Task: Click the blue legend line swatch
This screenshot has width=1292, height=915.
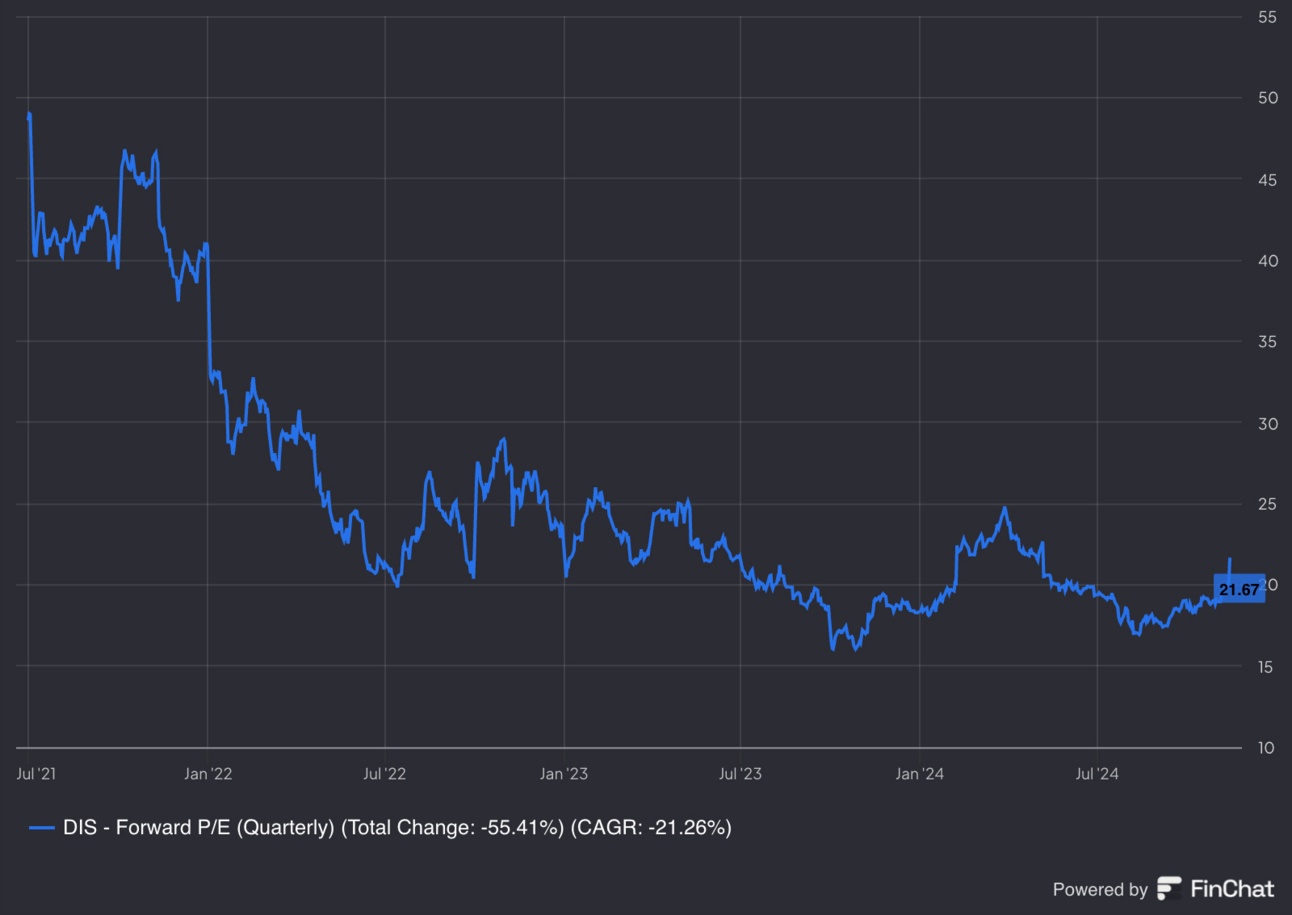Action: pos(41,828)
